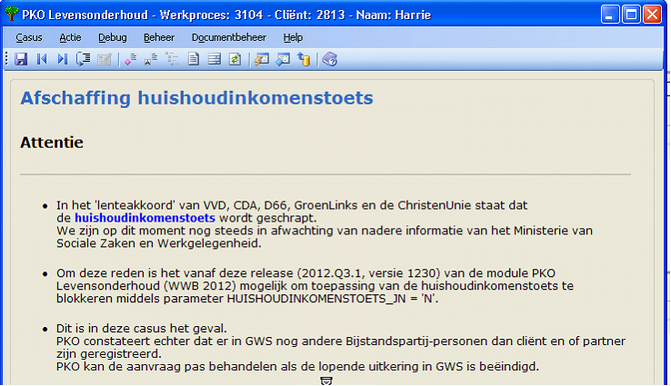
Task: Click the greyed-out edit form icon
Action: click(x=104, y=59)
